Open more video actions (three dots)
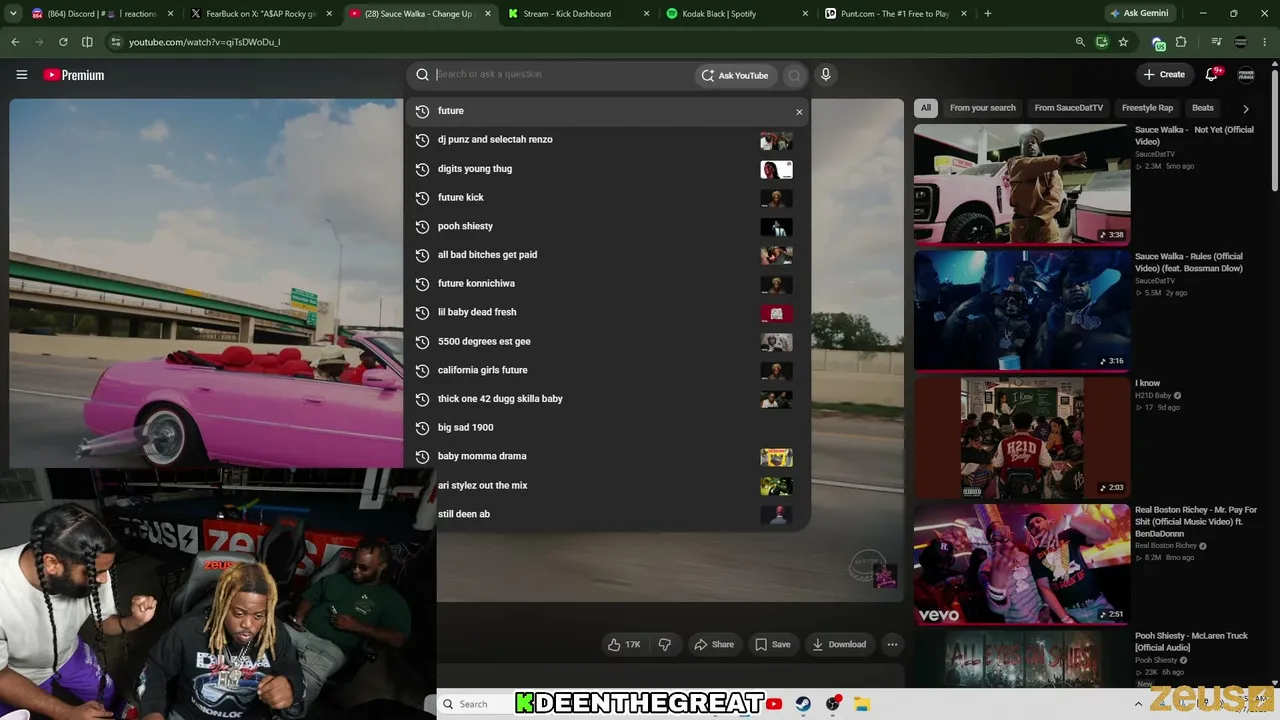Viewport: 1280px width, 720px height. click(x=892, y=645)
